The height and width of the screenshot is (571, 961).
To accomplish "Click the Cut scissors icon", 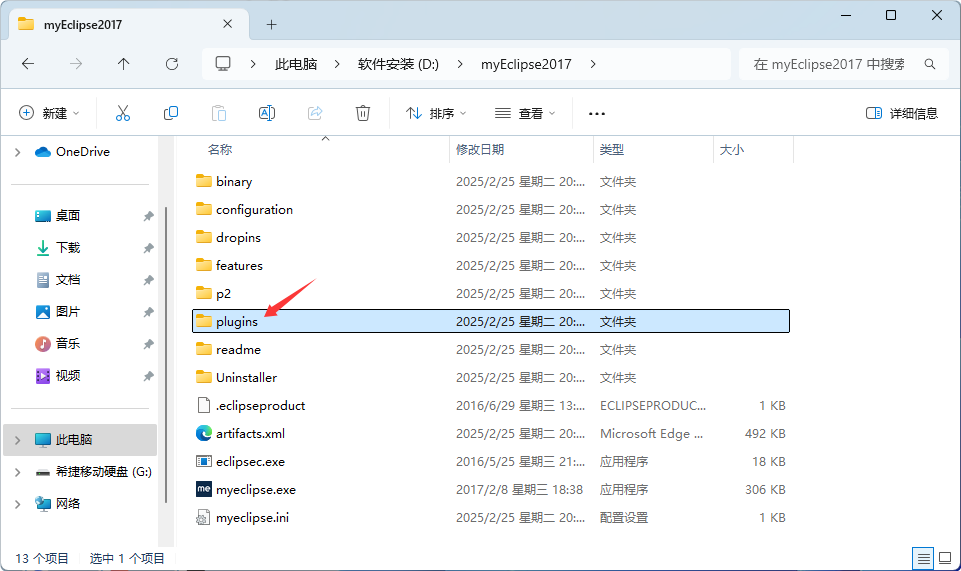I will [x=123, y=113].
